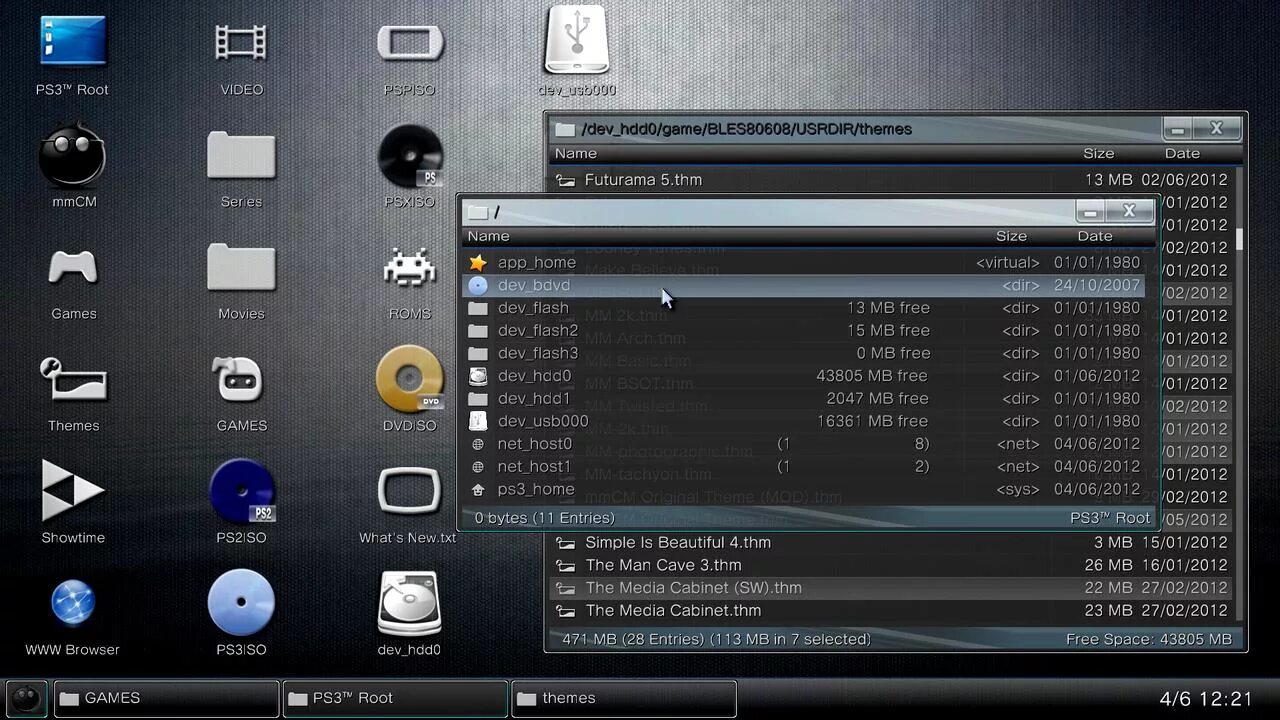Select Futurama 5.thm in themes window

[x=892, y=180]
